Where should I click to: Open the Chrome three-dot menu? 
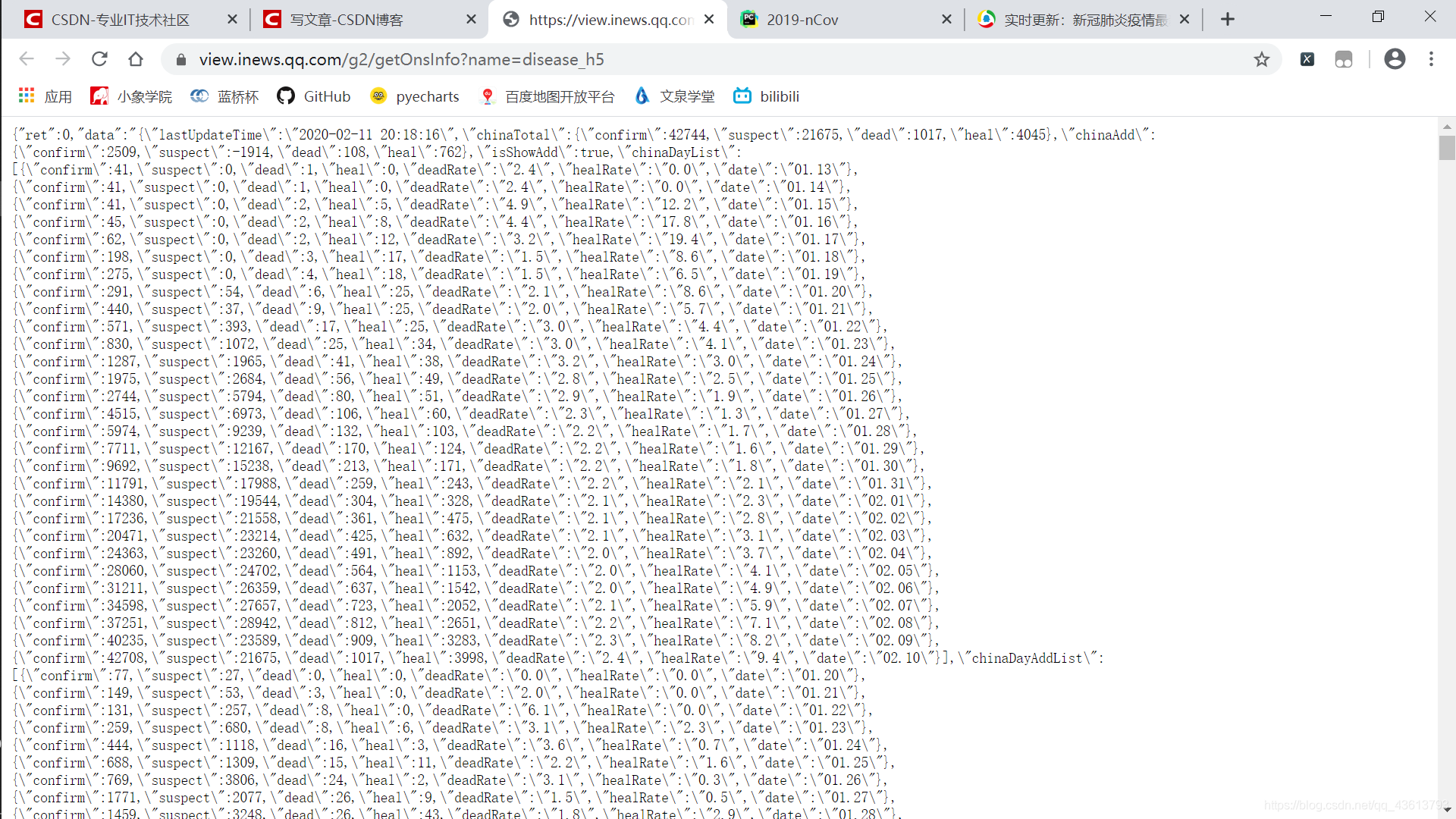1431,59
